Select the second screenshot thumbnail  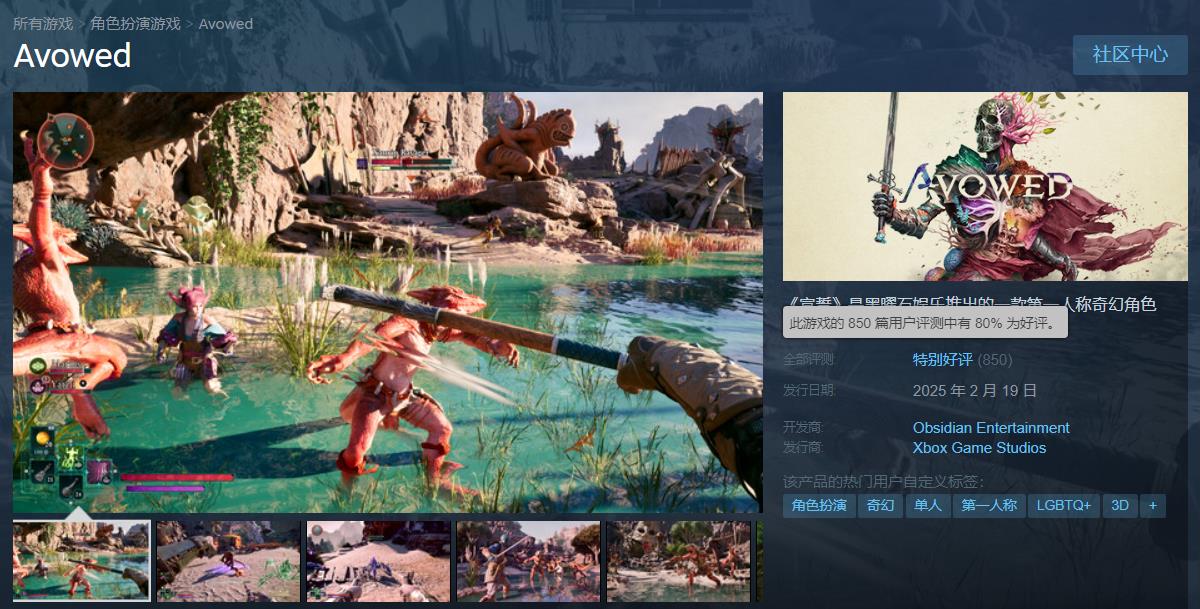tap(229, 561)
